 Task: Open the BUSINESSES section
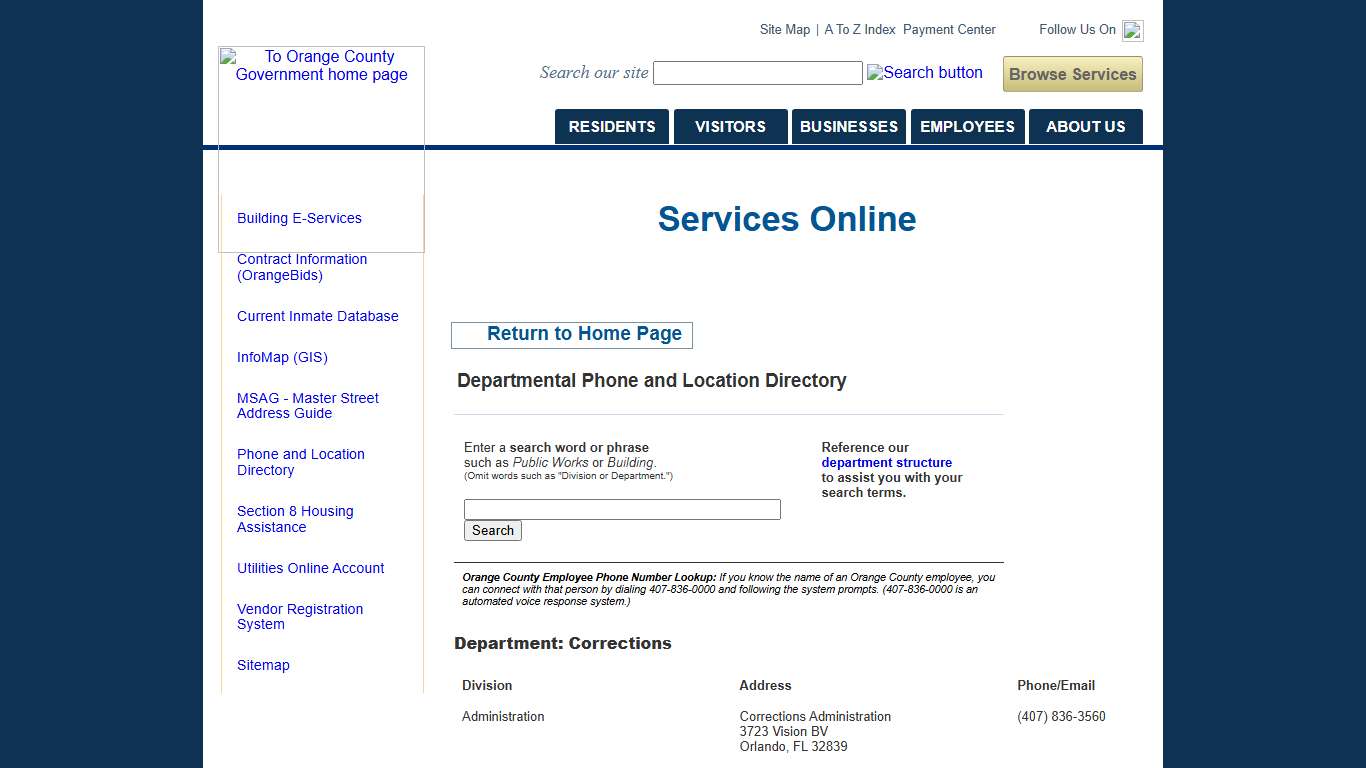click(848, 126)
